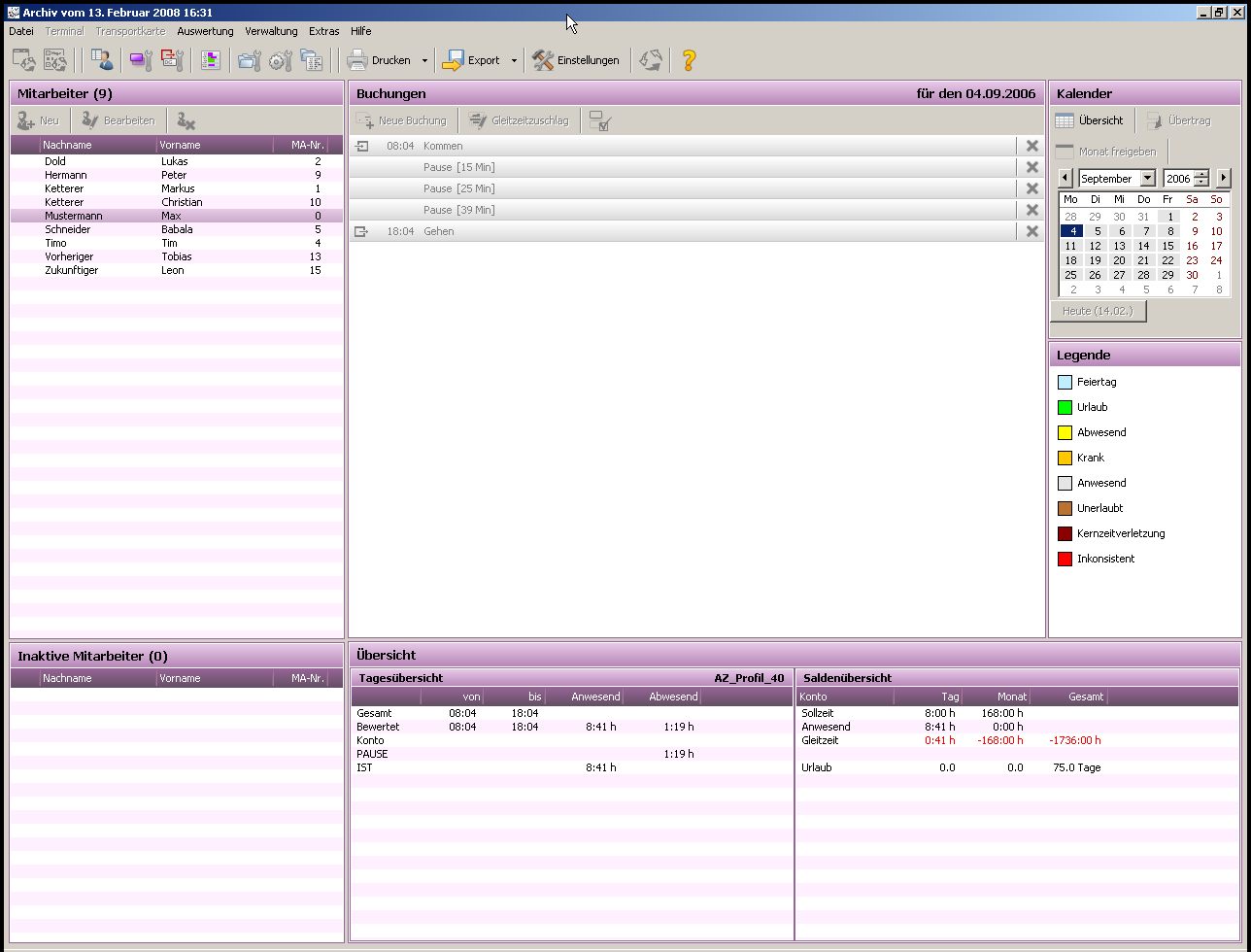Click the Bearbeiten button in Mitarbeiter
Image resolution: width=1251 pixels, height=952 pixels.
118,121
